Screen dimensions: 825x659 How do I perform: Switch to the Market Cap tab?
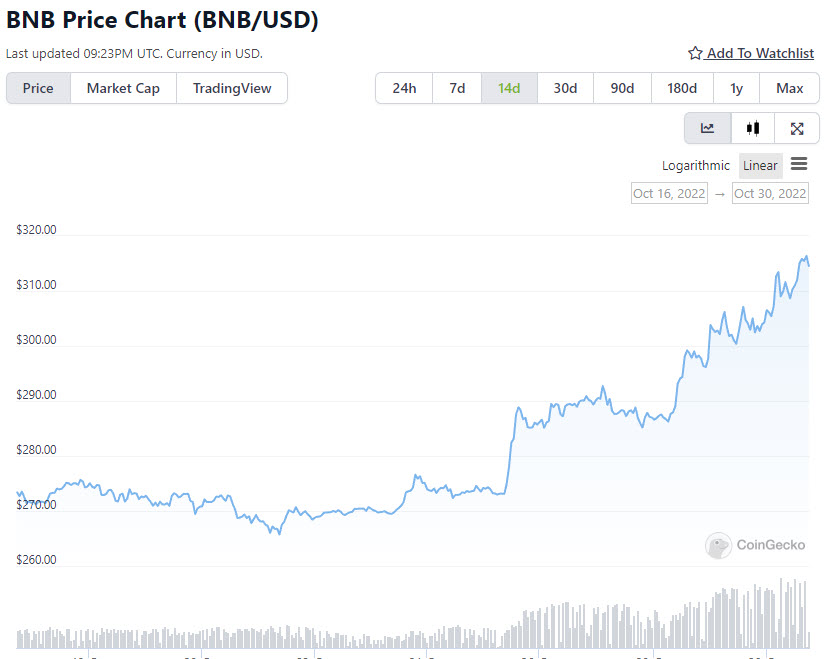point(123,88)
